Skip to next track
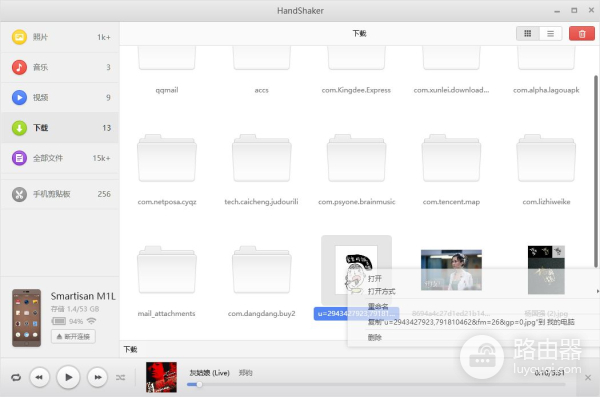600x397 pixels. [x=97, y=377]
